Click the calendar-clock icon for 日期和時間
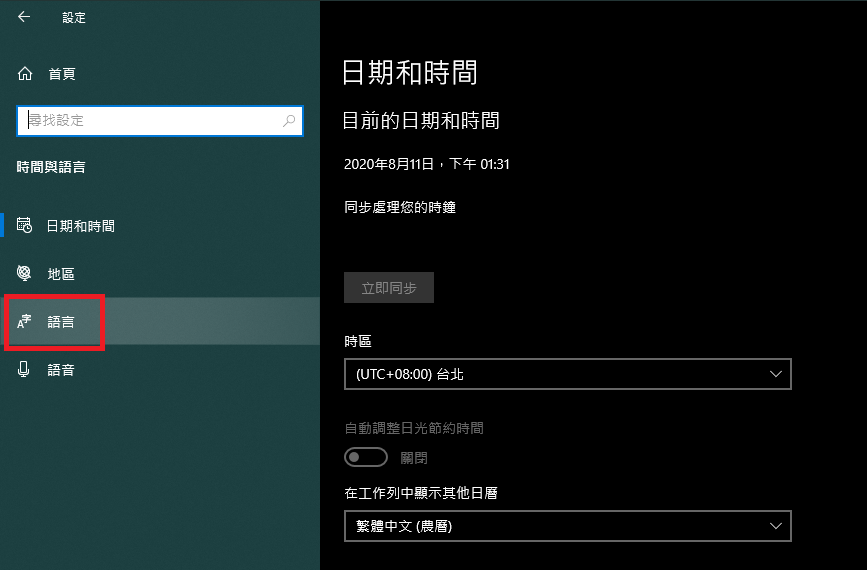The width and height of the screenshot is (867, 570). (25, 226)
